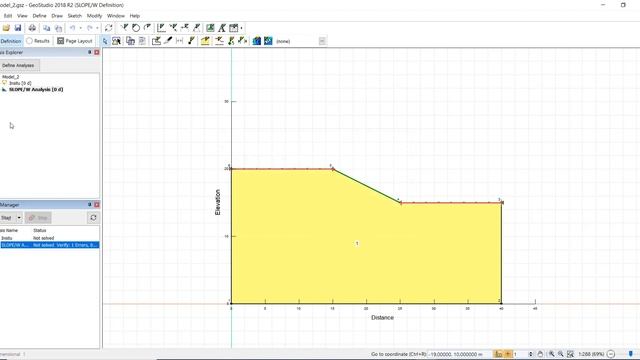
Task: Open the Sketch Picture dropdown arrow
Action: click(x=242, y=28)
